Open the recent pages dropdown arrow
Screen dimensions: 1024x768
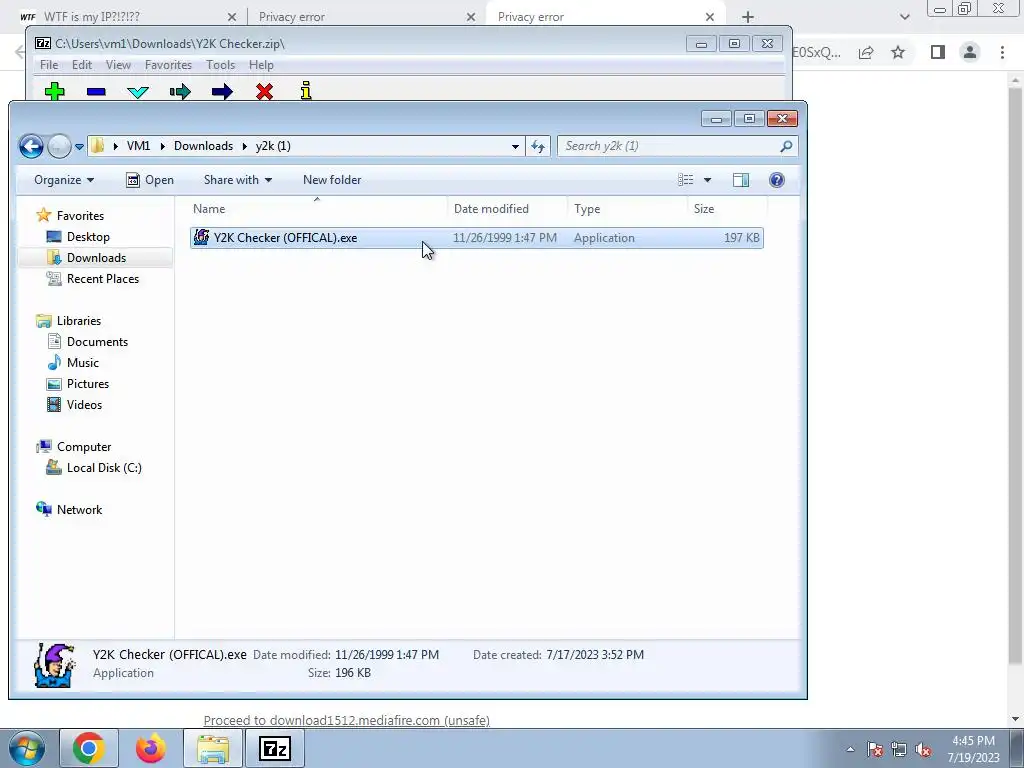point(79,147)
